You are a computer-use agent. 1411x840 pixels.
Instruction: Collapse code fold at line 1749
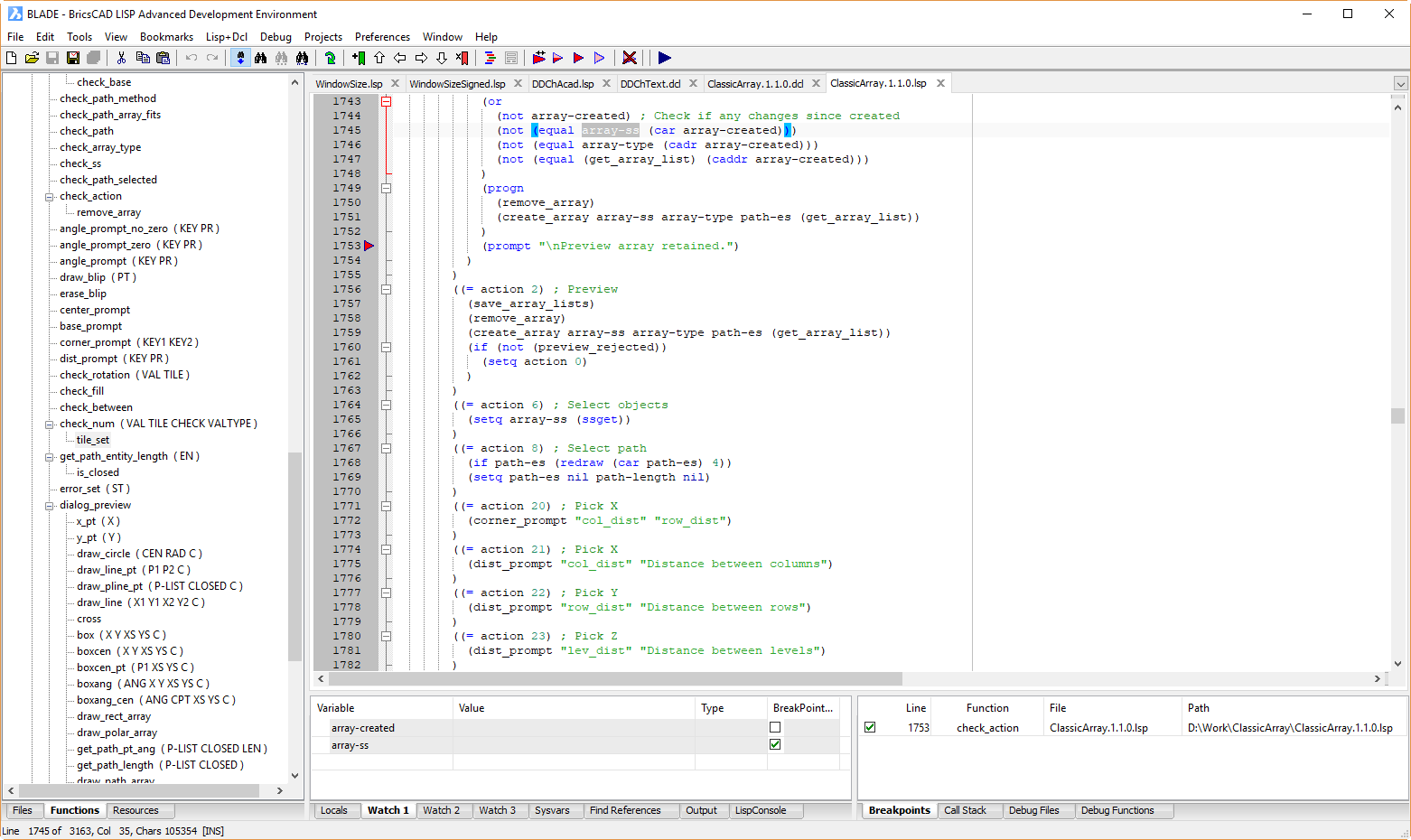point(386,188)
